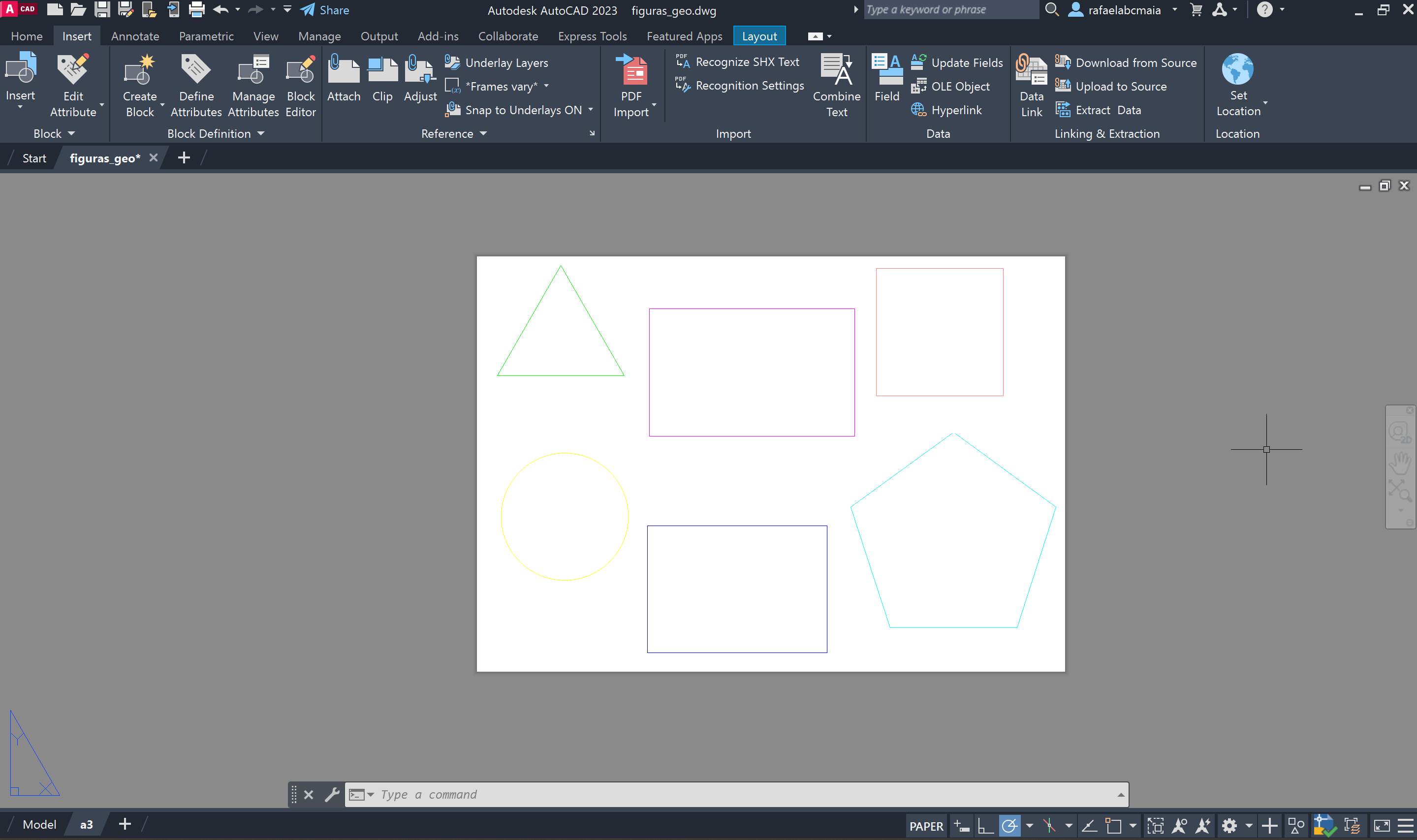The width and height of the screenshot is (1417, 840).
Task: Open Snap to Underlays ON dropdown
Action: coord(591,110)
